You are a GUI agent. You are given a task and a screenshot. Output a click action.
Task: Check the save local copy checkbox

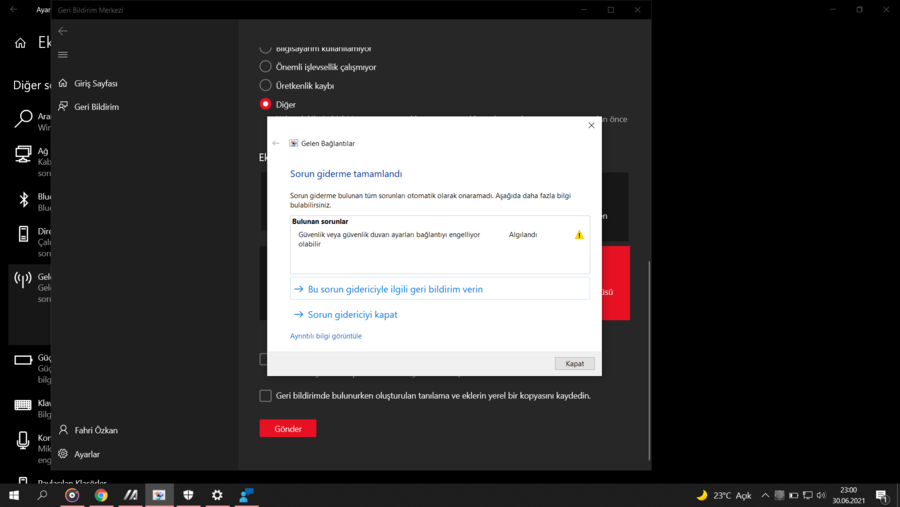(x=266, y=396)
